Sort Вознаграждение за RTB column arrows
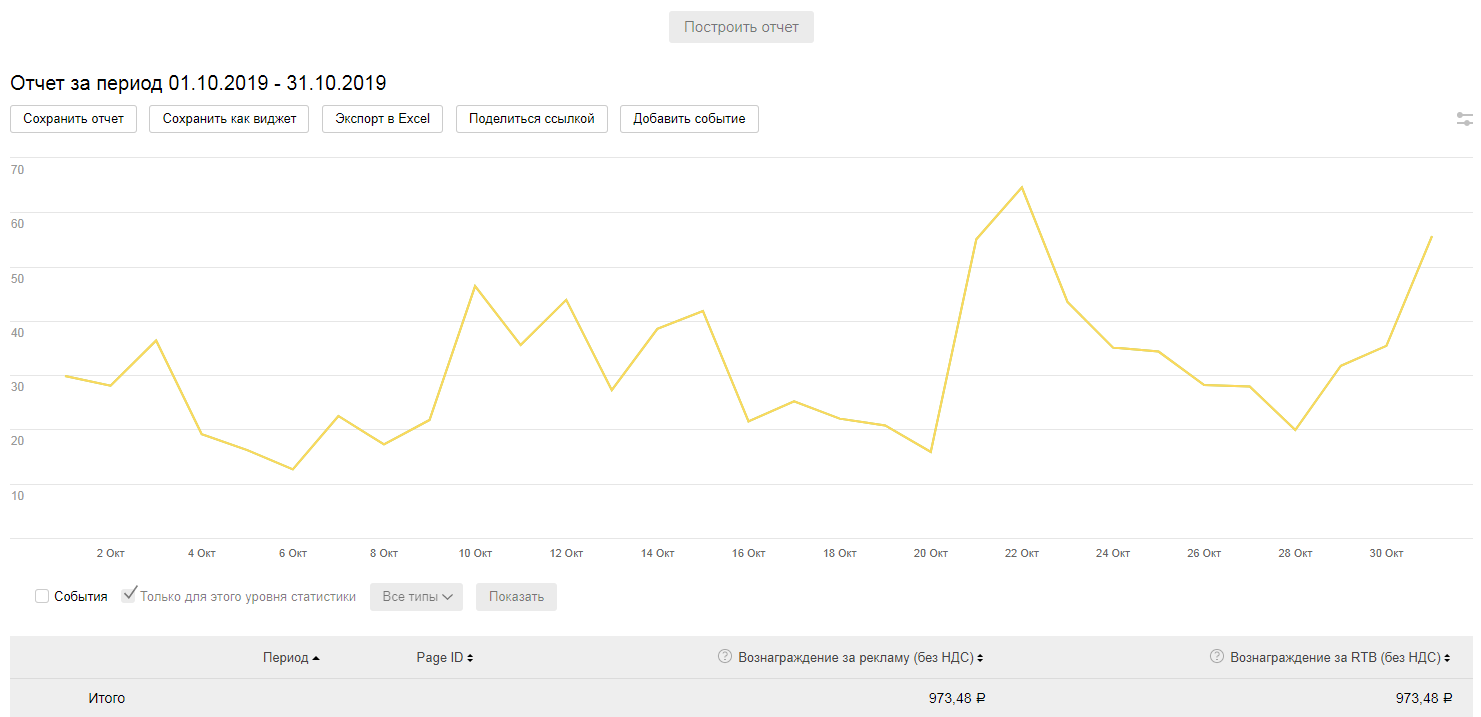 1447,658
